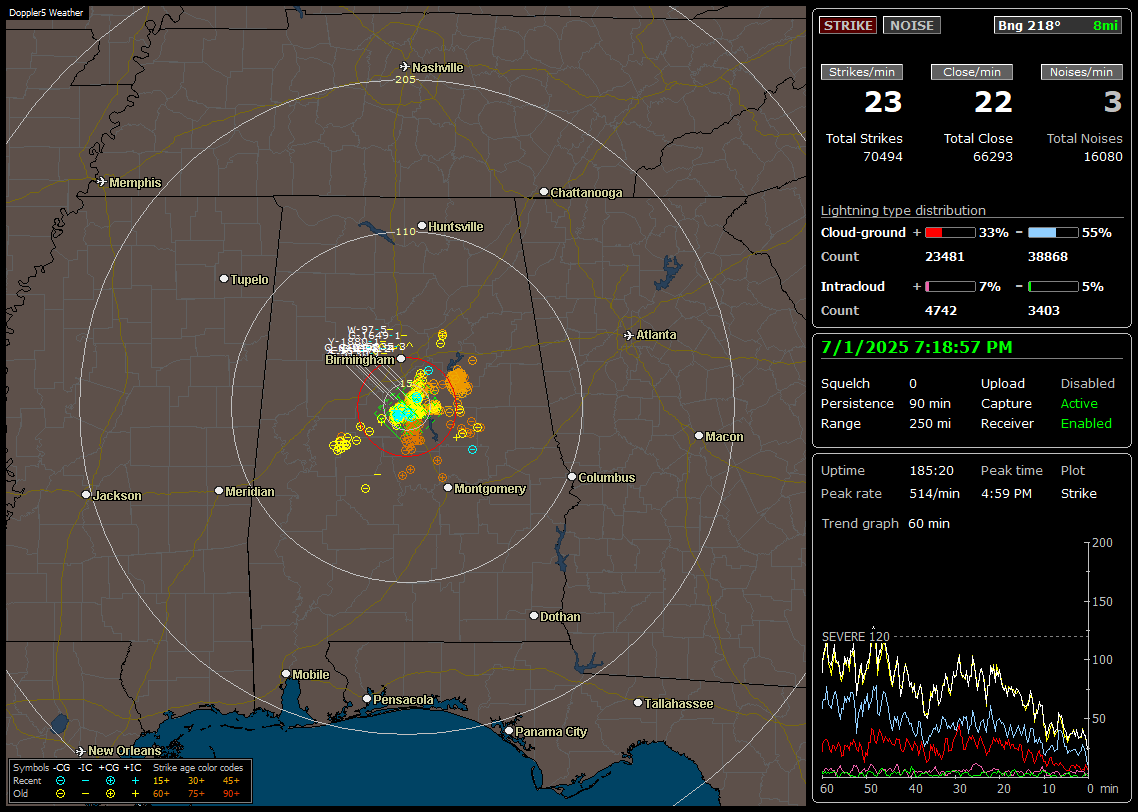Click the Recent +CG cyan legend symbol
Viewport: 1138px width, 812px height.
pos(110,781)
